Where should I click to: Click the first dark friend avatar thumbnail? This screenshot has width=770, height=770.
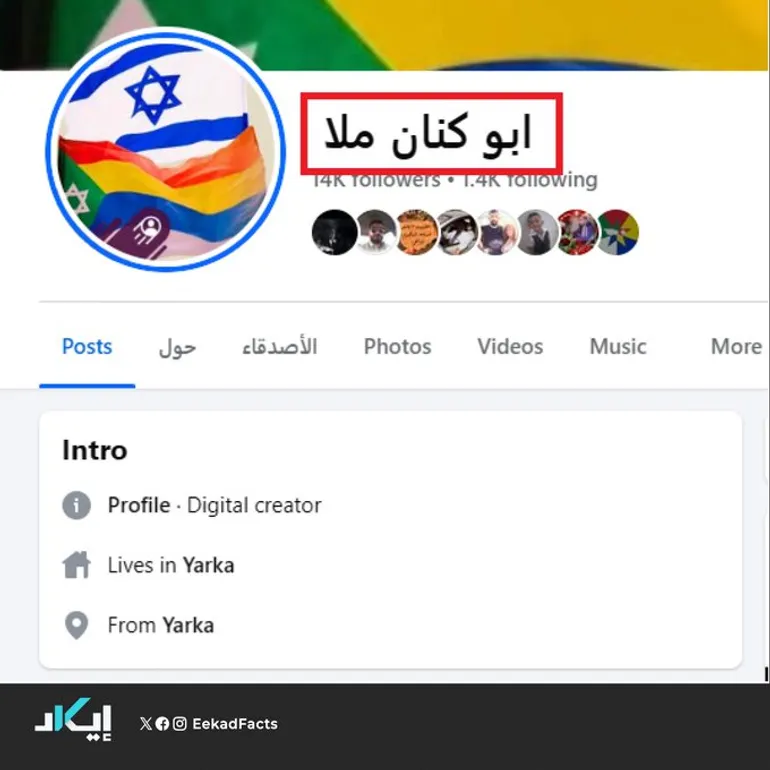[x=334, y=232]
